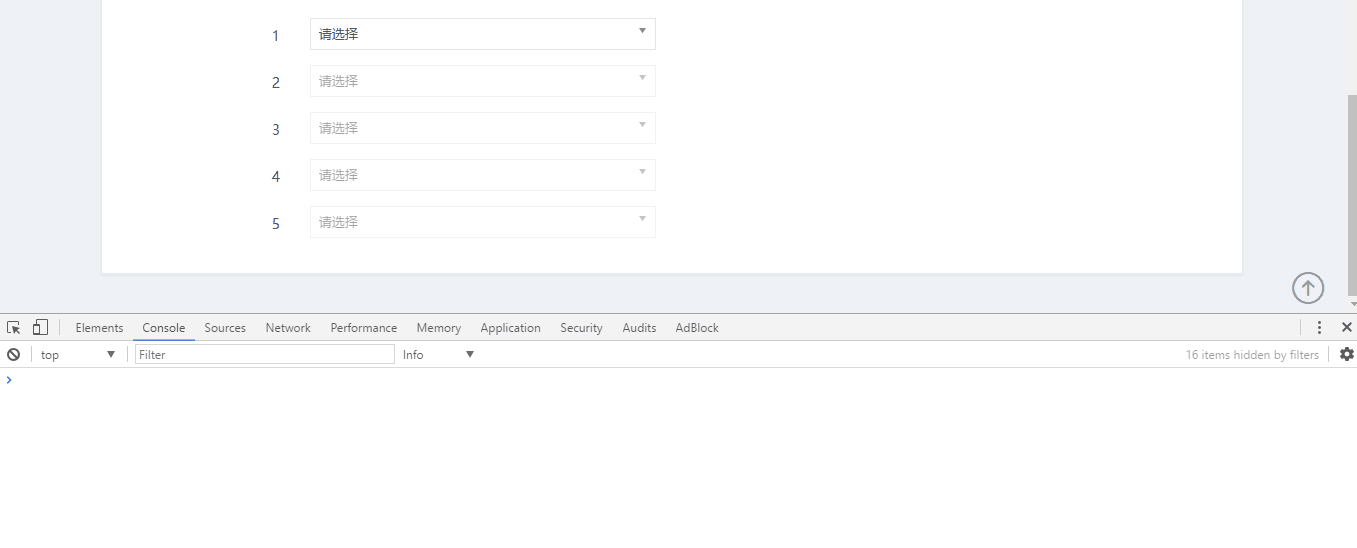The image size is (1357, 548).
Task: Open the Sources tab
Action: click(x=225, y=327)
